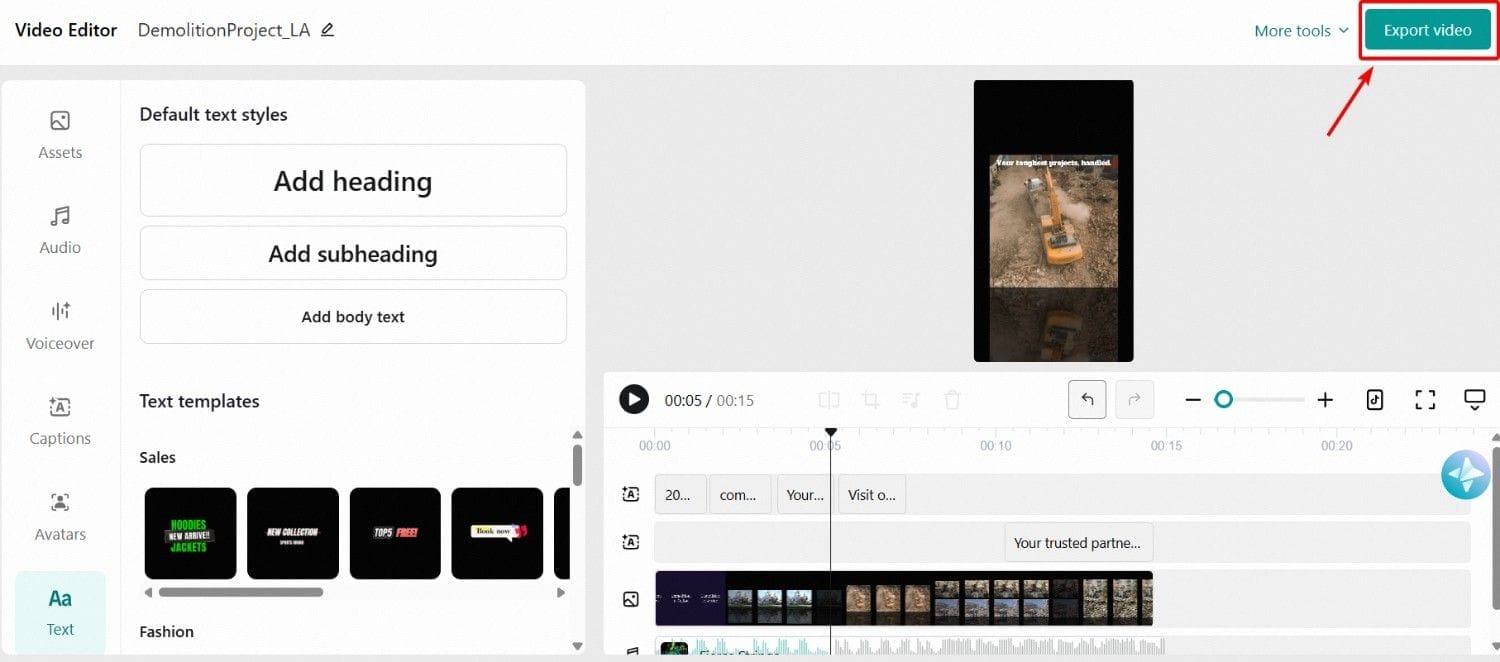Click Add heading text style

click(x=353, y=181)
